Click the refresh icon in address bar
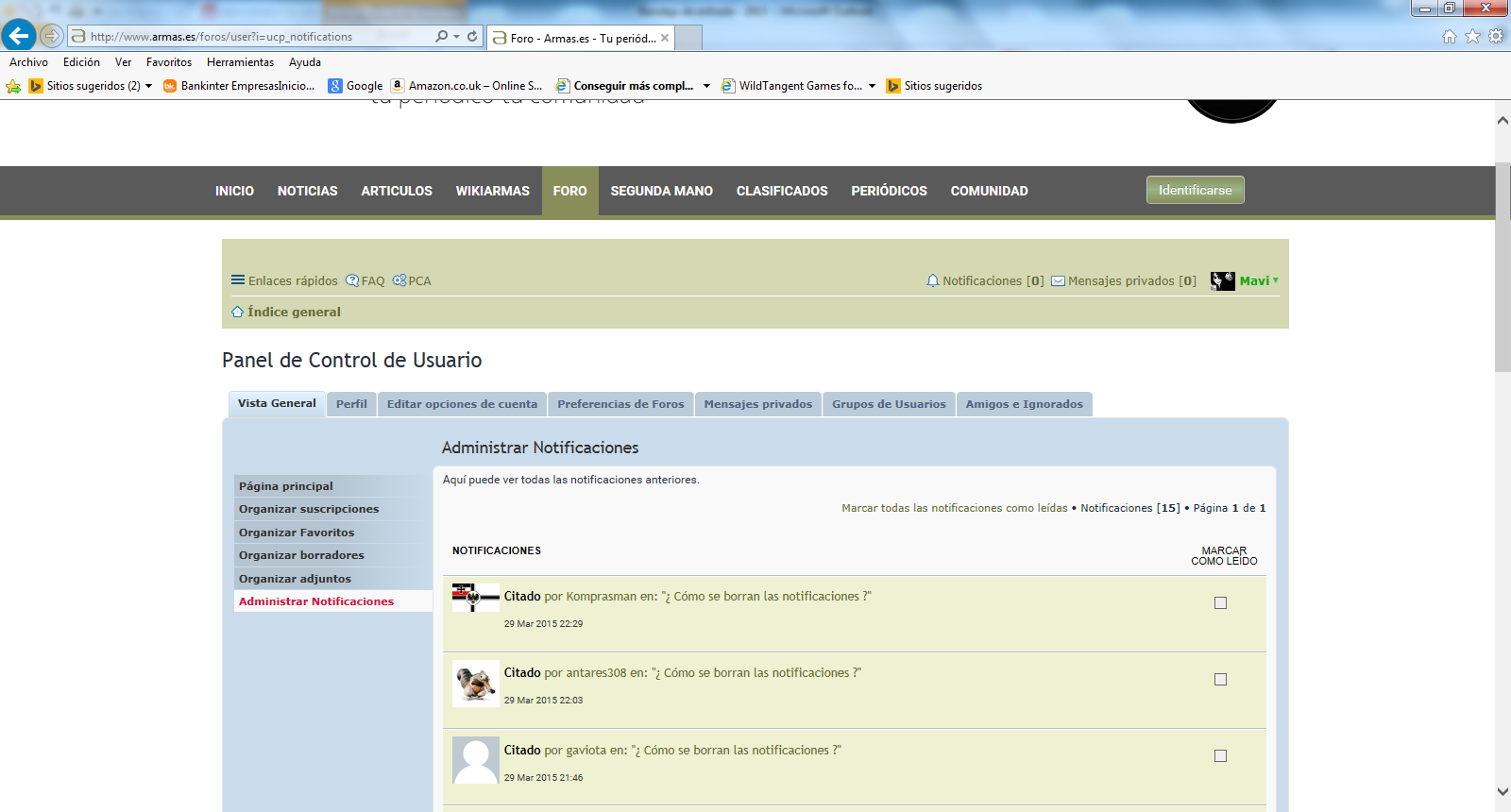Image resolution: width=1511 pixels, height=812 pixels. (x=472, y=36)
